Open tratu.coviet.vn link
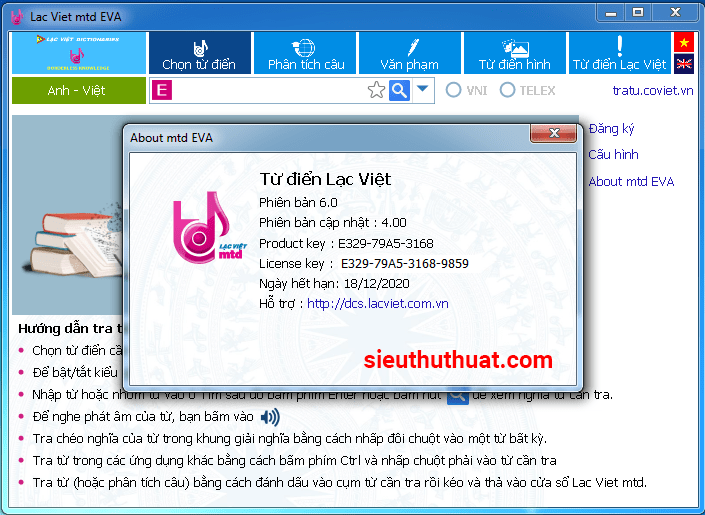 (x=653, y=90)
